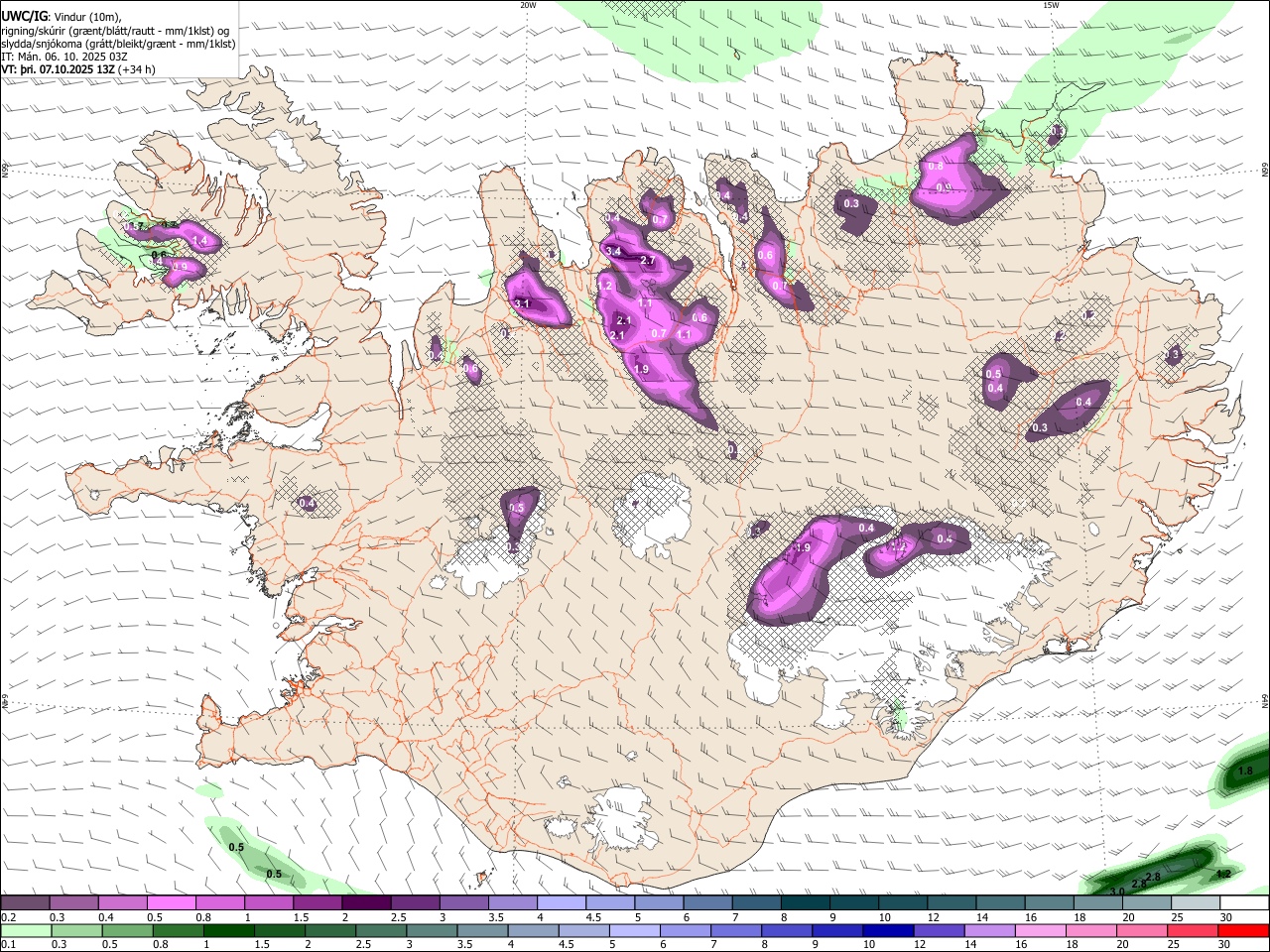Click the '3.4' snowfall value on the map

(613, 252)
